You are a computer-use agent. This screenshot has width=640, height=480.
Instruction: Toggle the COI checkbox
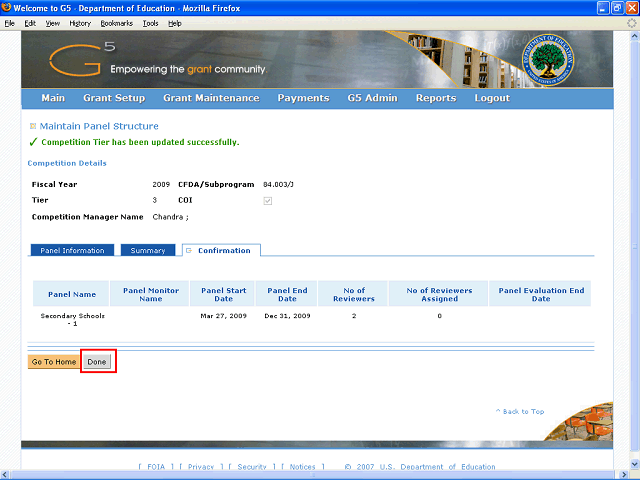[267, 201]
